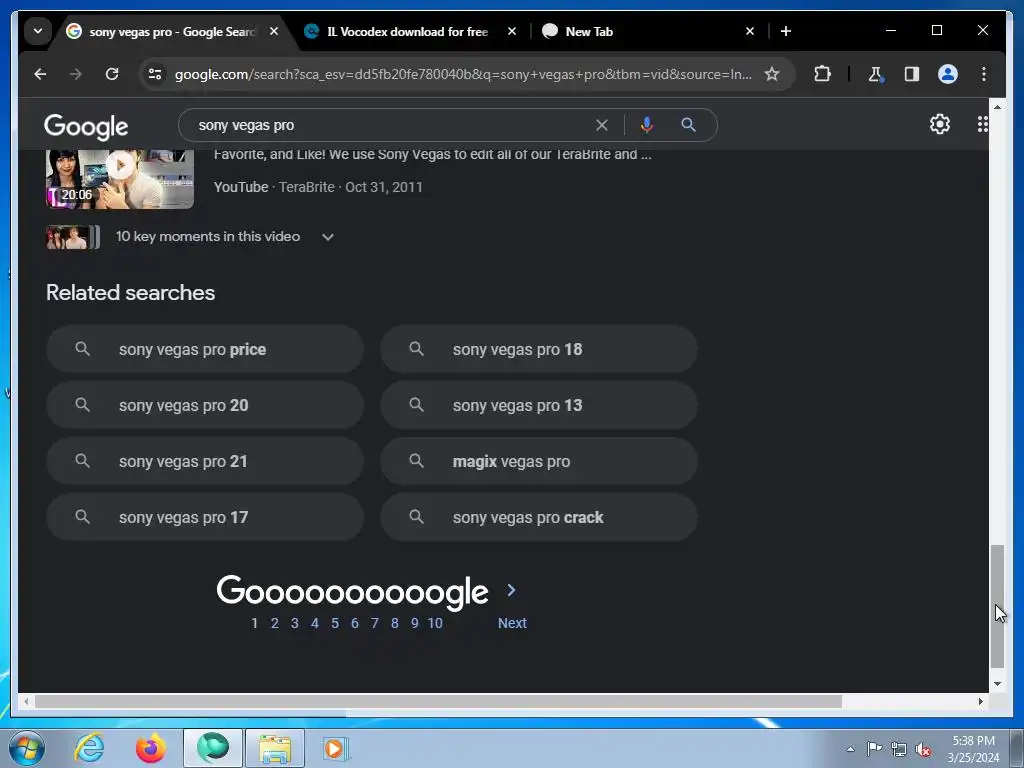The width and height of the screenshot is (1024, 768).
Task: Open the clock showing 5:38 PM
Action: click(x=973, y=749)
